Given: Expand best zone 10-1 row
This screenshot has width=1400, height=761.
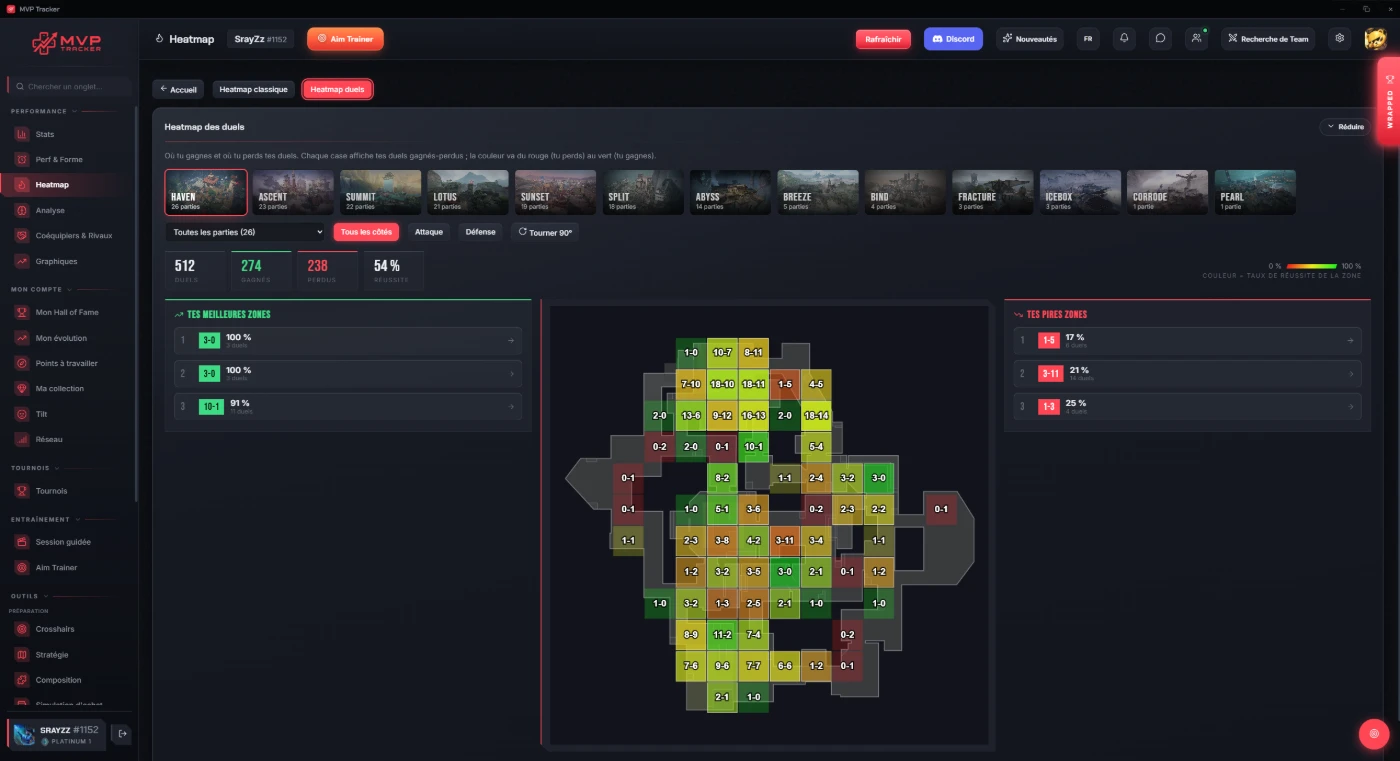Looking at the screenshot, I should [348, 406].
